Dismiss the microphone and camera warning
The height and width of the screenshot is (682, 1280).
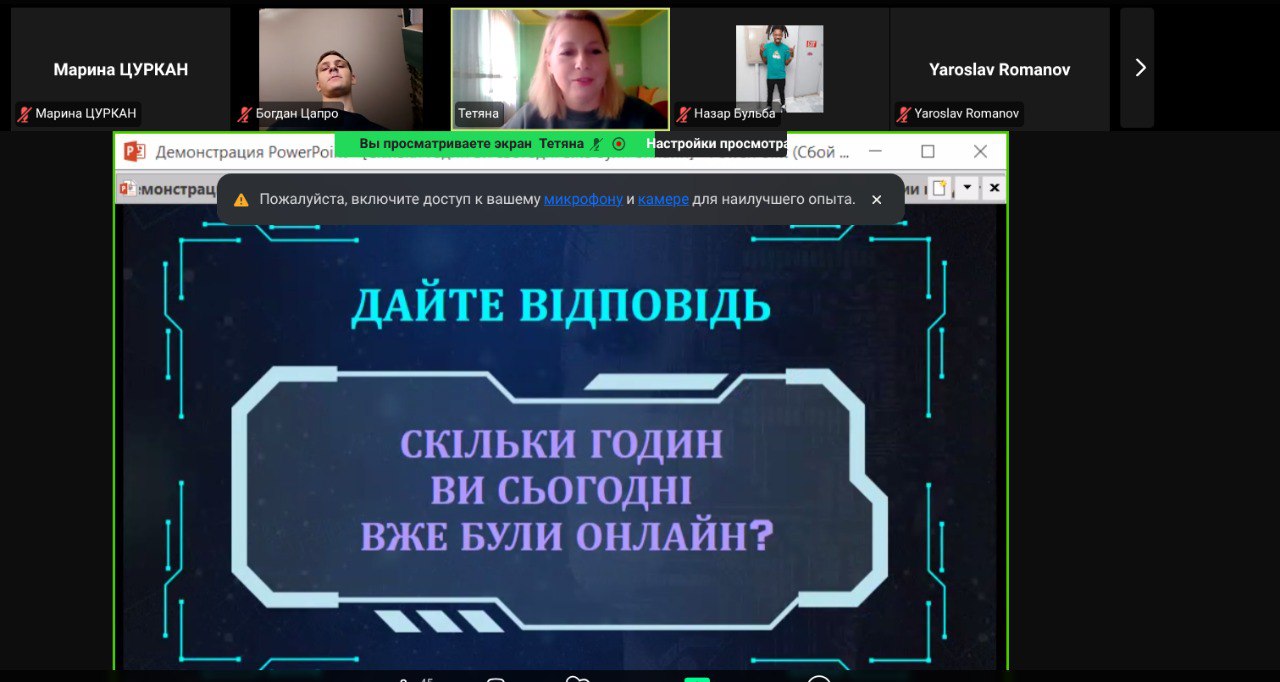tap(877, 199)
